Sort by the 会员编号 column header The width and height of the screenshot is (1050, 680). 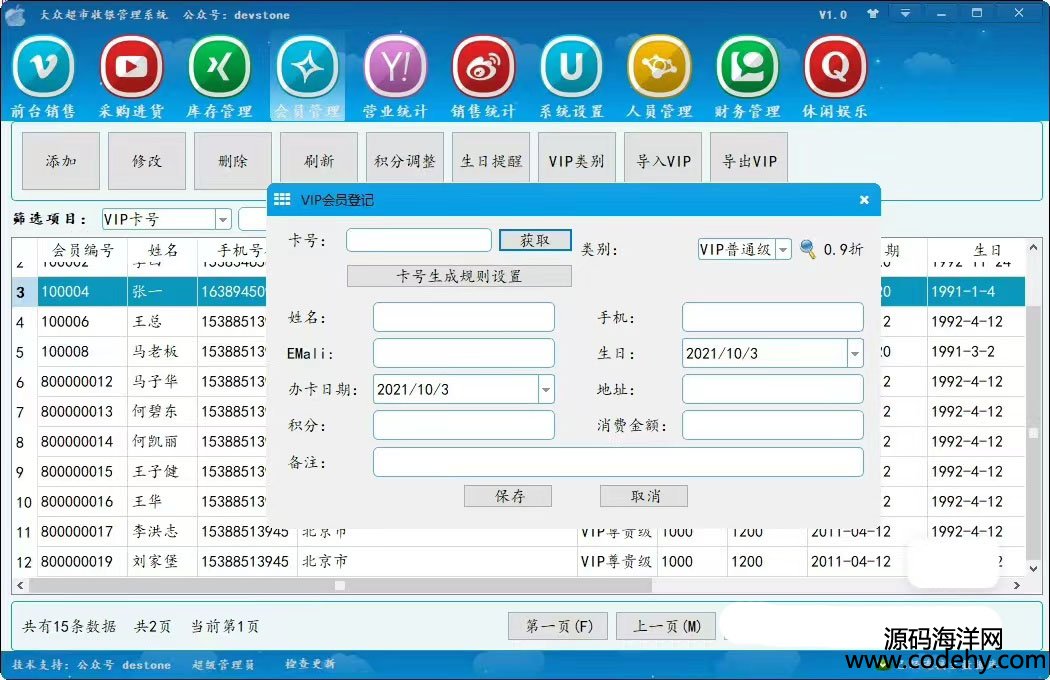82,251
